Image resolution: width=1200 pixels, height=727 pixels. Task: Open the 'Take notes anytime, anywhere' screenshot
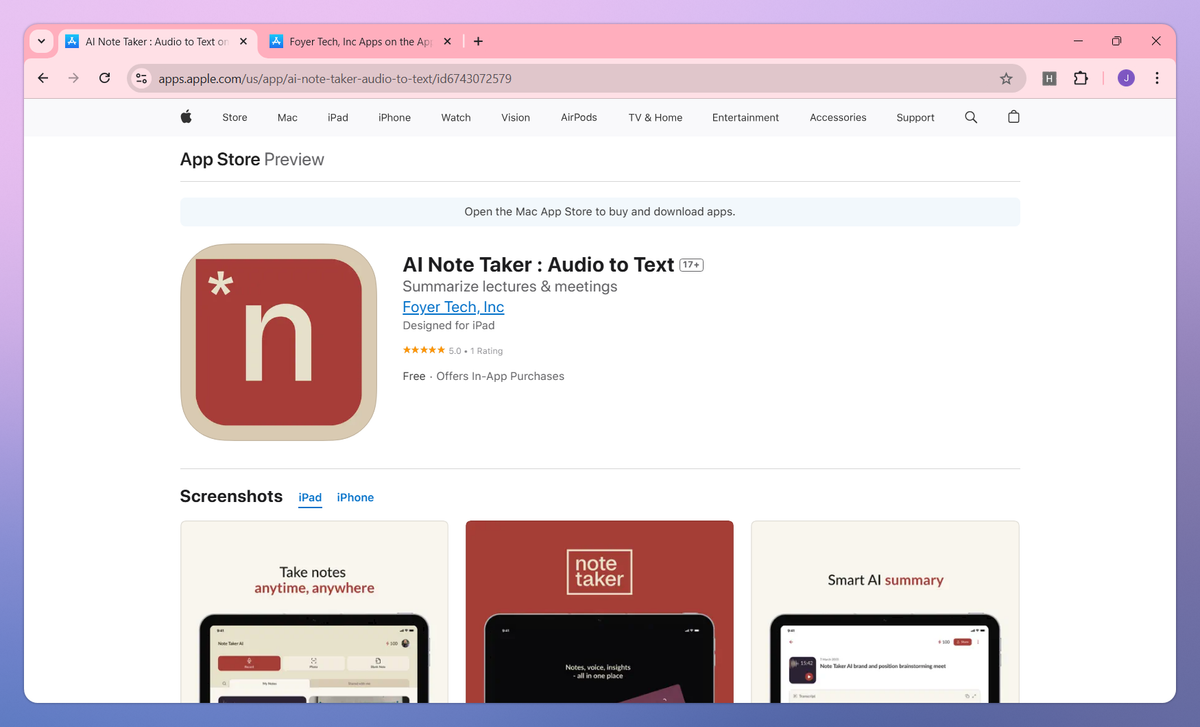(314, 611)
